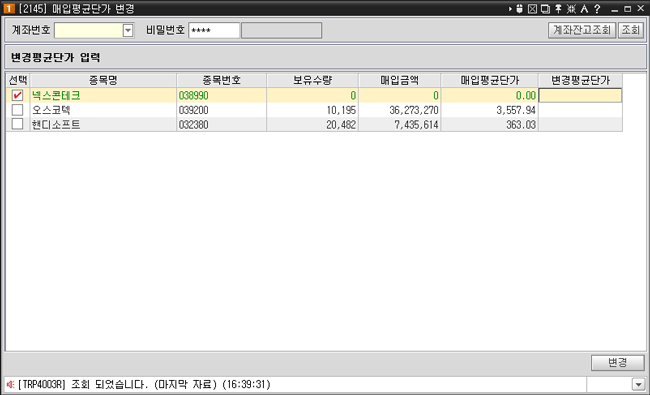The image size is (650, 395).
Task: Click the 조회 button
Action: pos(631,30)
